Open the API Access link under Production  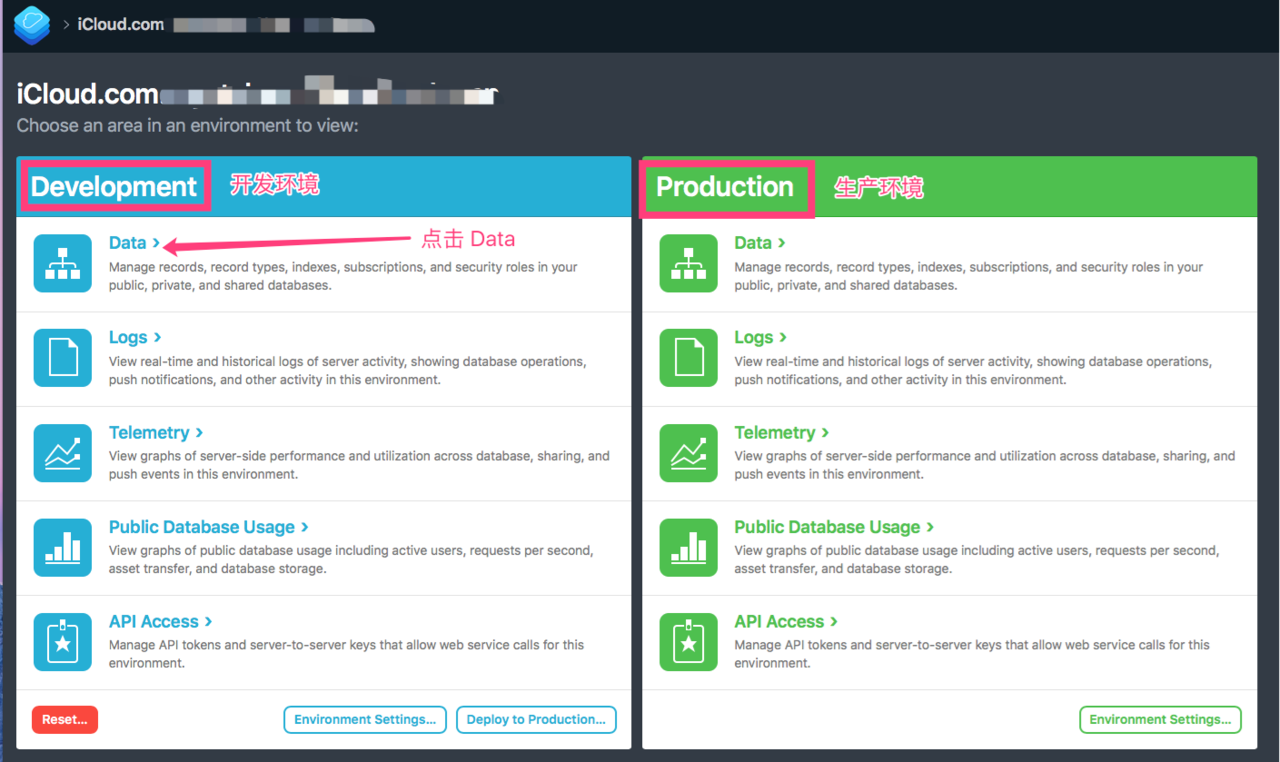pos(787,621)
